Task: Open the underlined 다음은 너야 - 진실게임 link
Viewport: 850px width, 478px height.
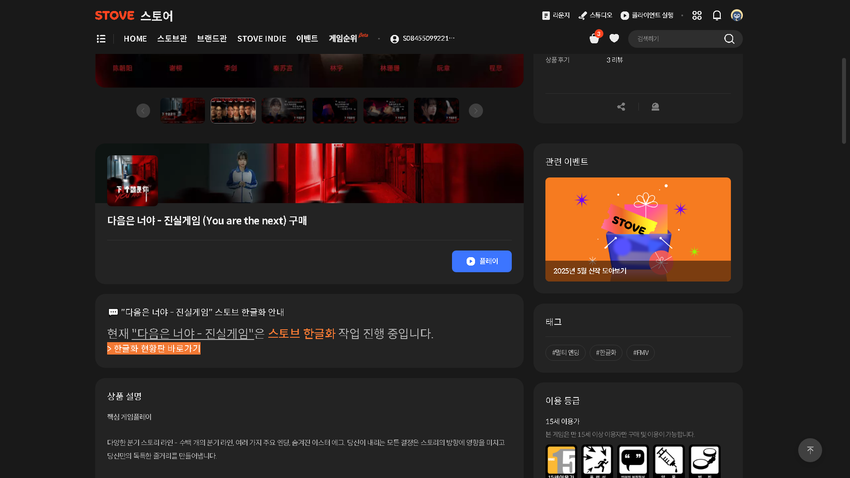Action: [x=192, y=333]
